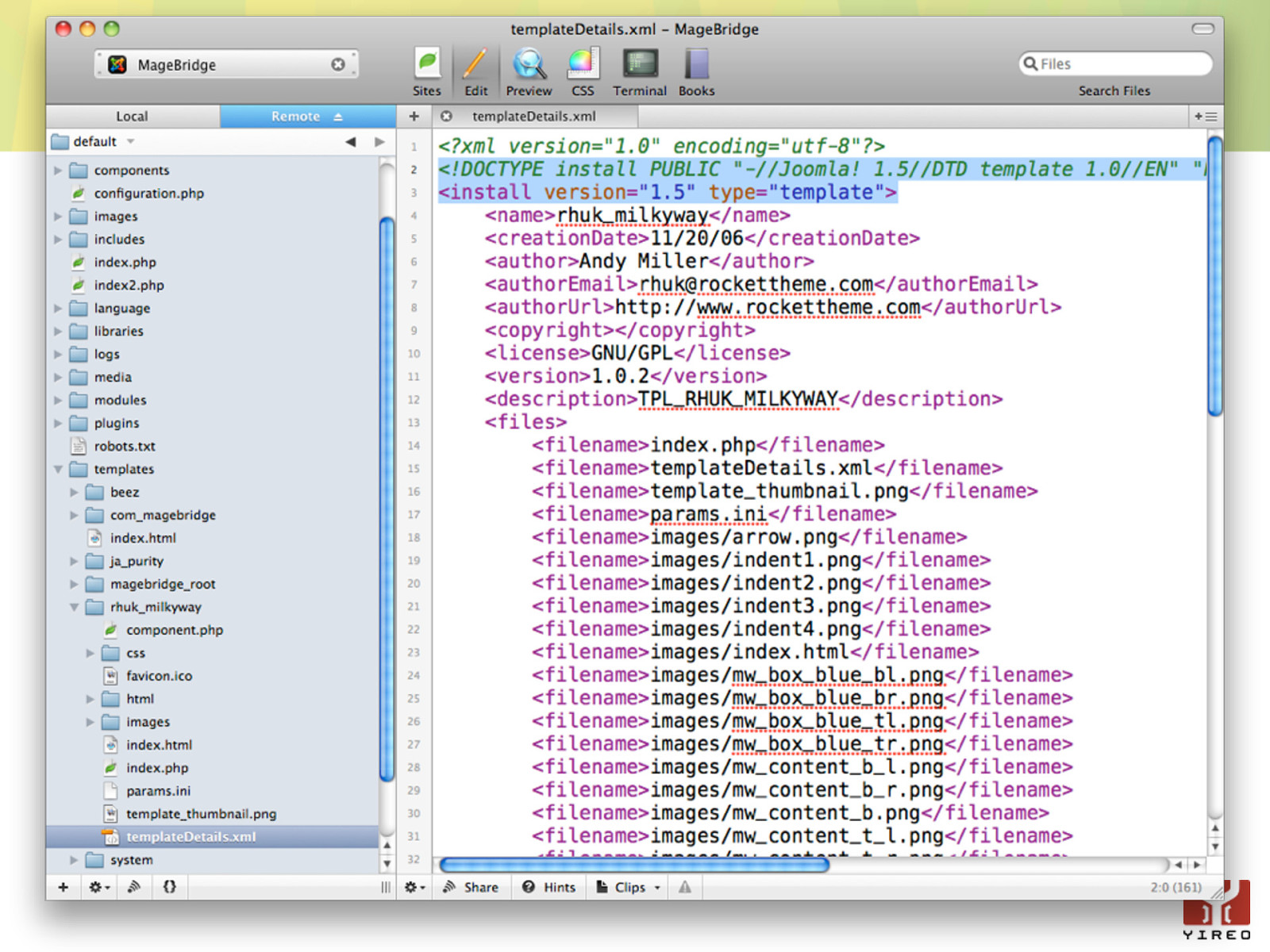1270x952 pixels.
Task: Click the Share button
Action: point(471,887)
